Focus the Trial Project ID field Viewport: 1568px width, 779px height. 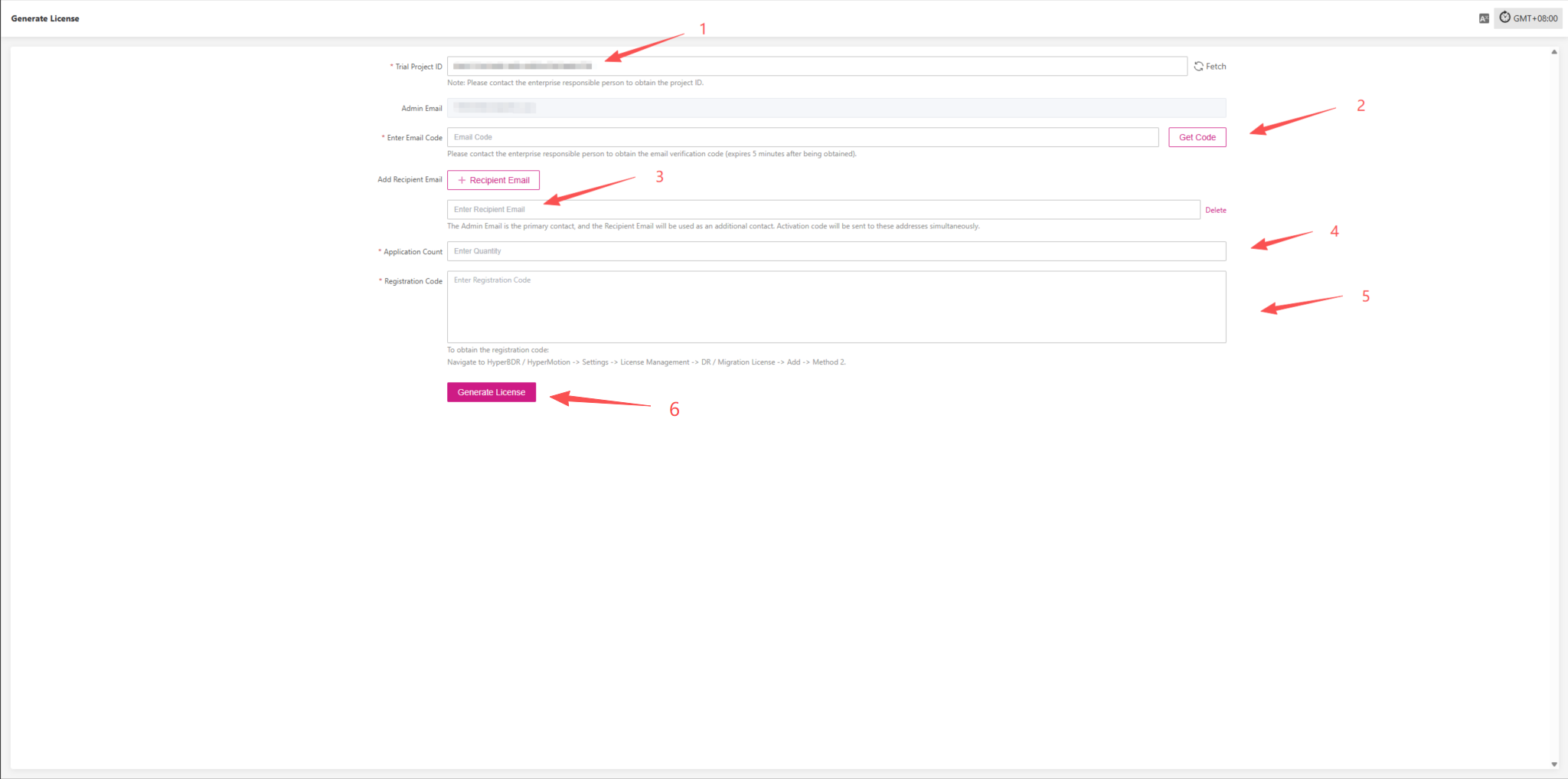[816, 67]
